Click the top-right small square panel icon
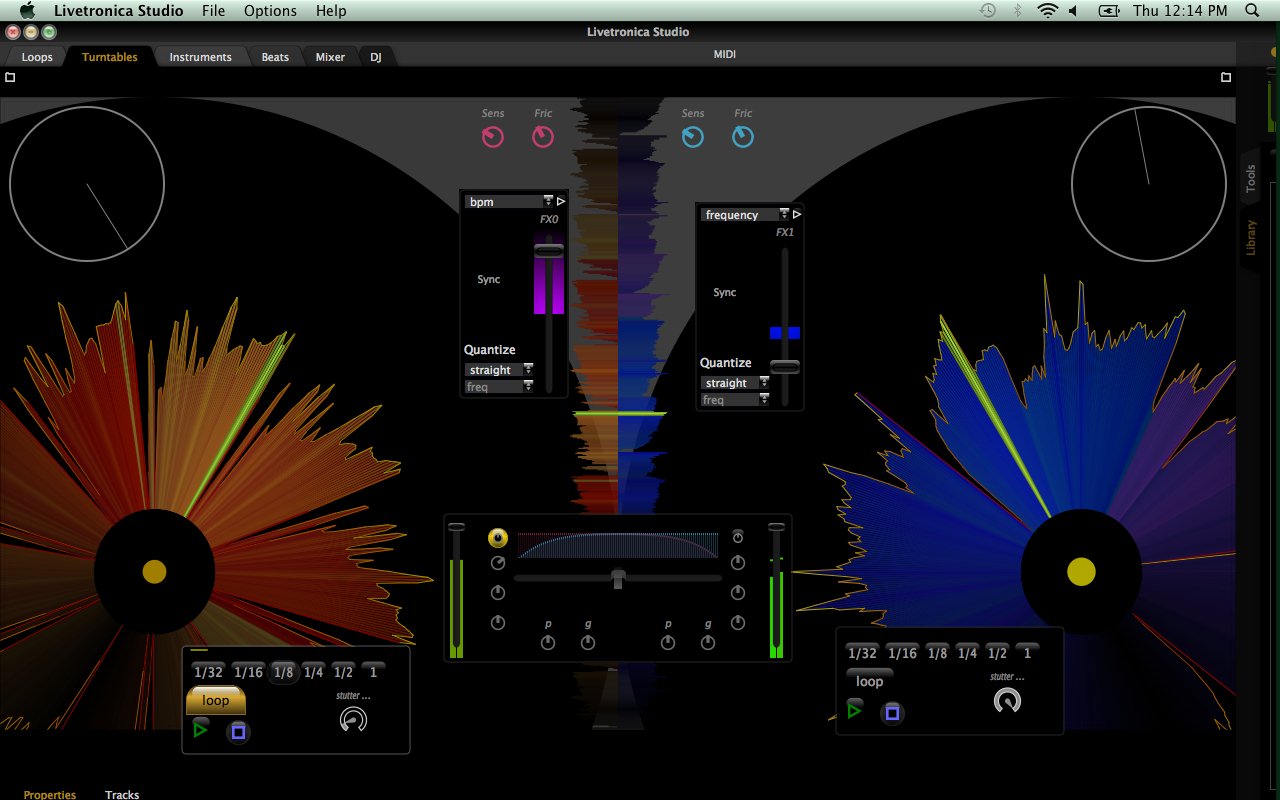Viewport: 1280px width, 800px height. tap(1226, 77)
